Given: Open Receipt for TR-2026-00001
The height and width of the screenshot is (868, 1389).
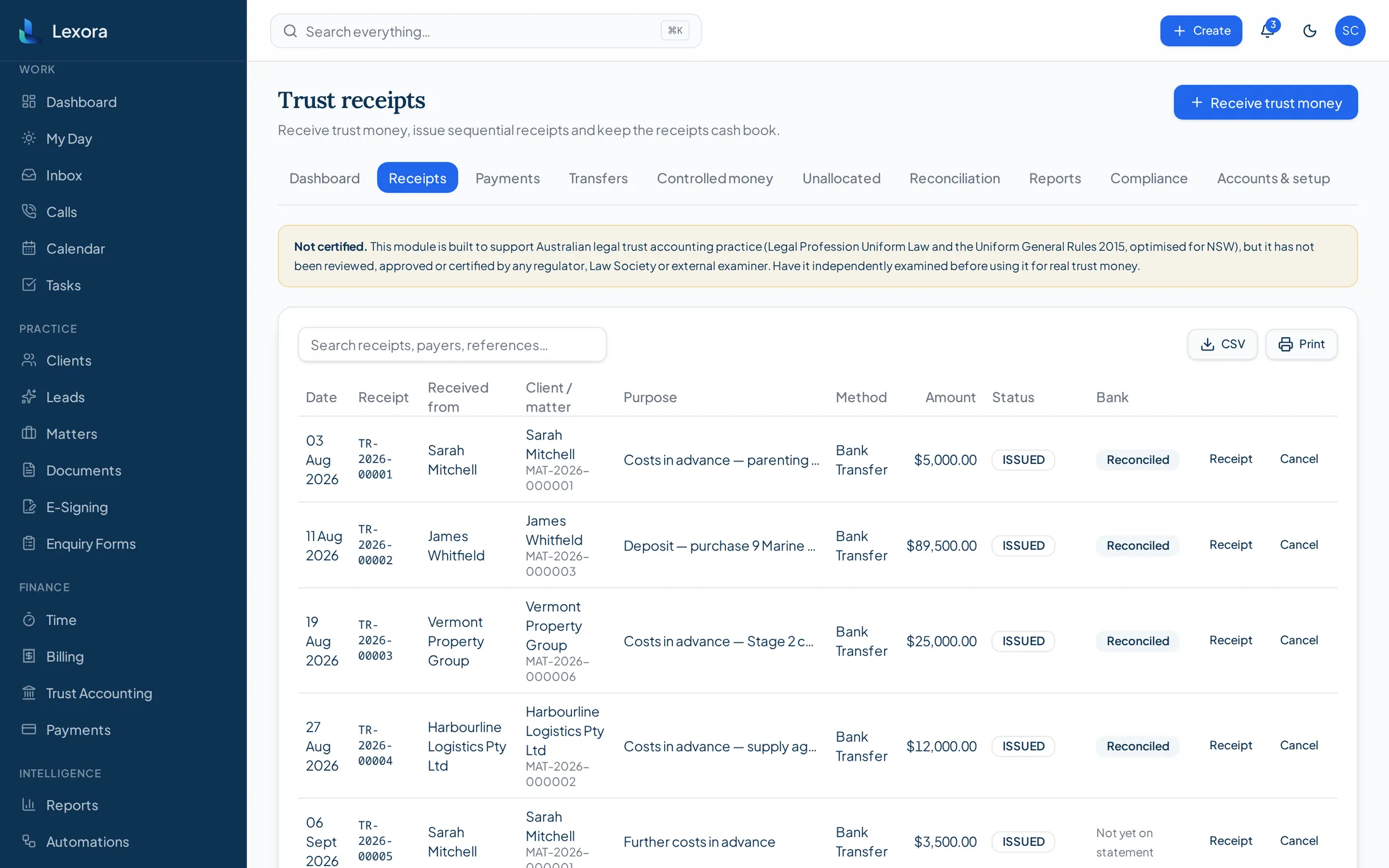Looking at the screenshot, I should tap(1231, 459).
